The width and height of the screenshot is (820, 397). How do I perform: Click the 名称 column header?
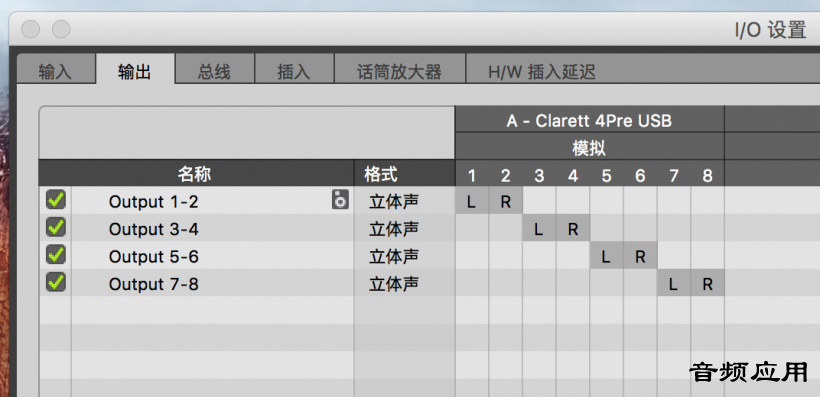tap(196, 174)
